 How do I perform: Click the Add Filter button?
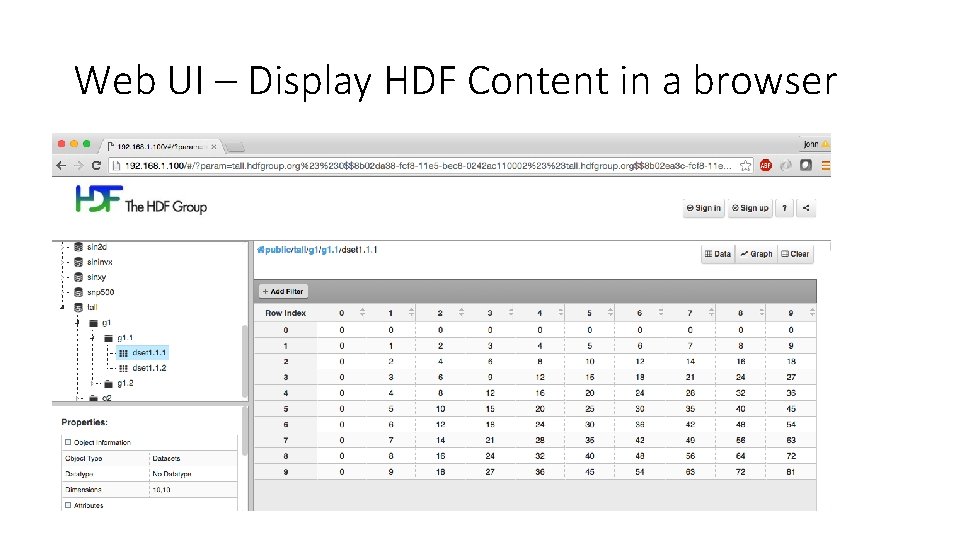pyautogui.click(x=283, y=291)
